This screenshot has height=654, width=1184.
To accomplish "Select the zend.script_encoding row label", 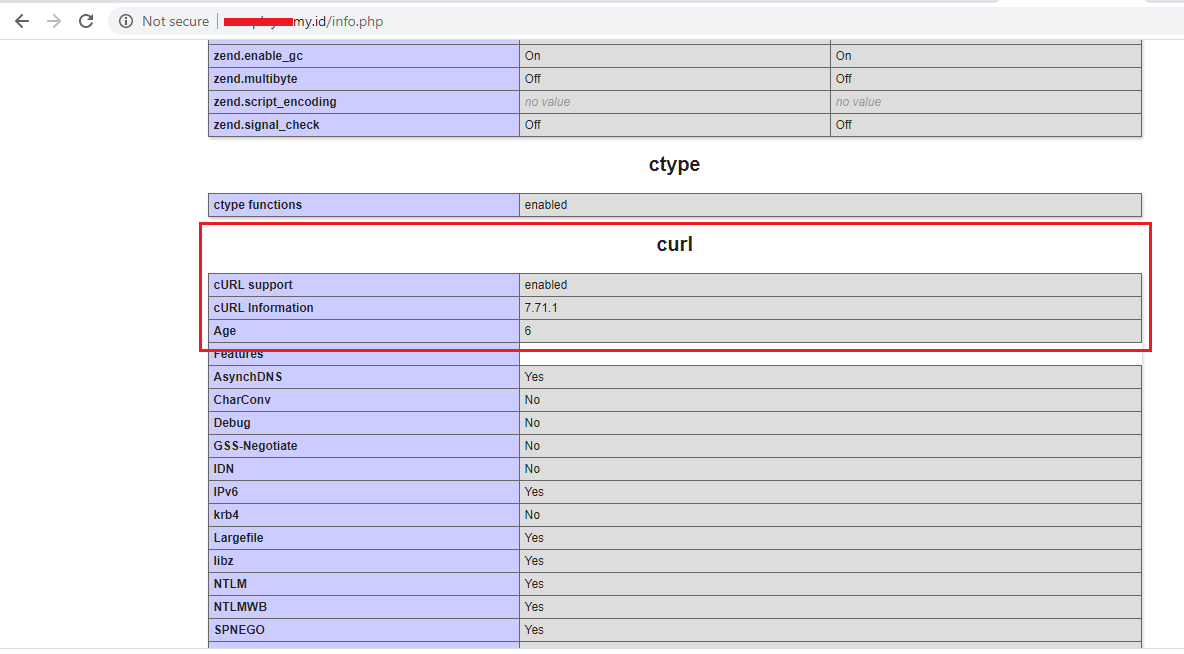I will [364, 102].
